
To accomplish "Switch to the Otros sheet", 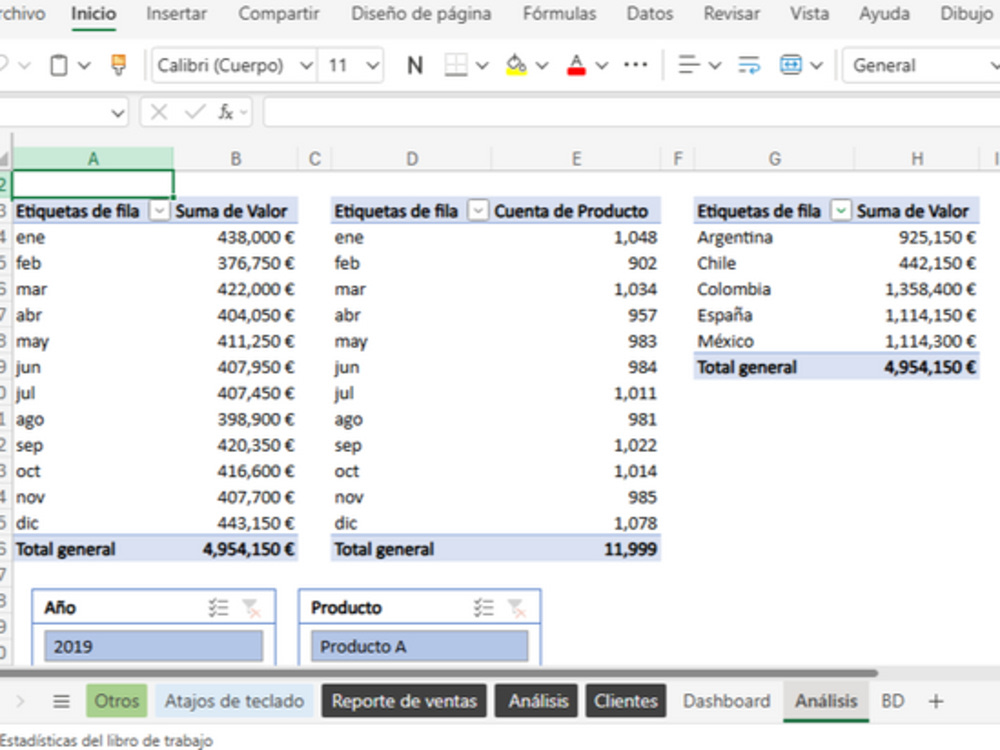I will 117,701.
